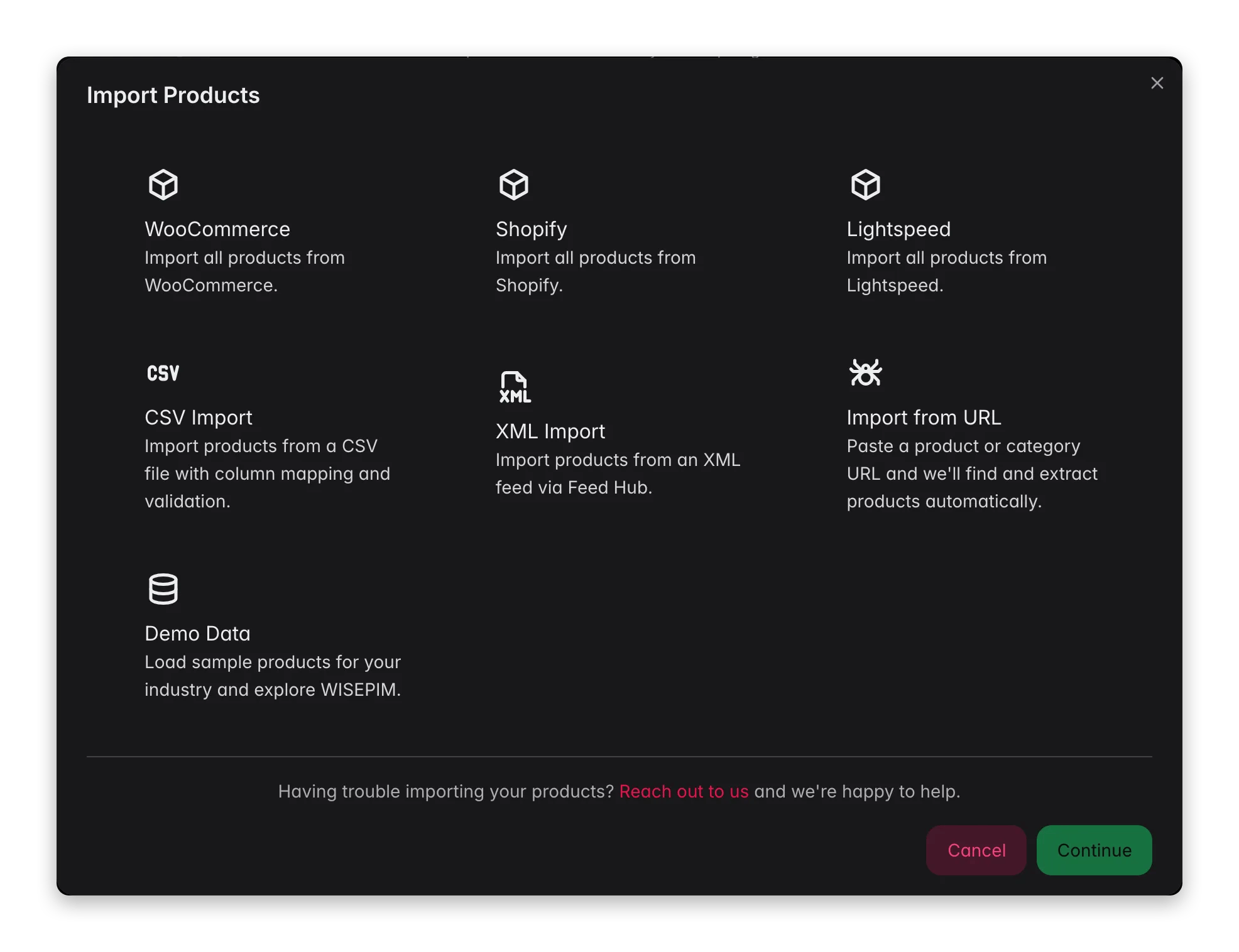Select the Shopify import option title

coord(531,230)
